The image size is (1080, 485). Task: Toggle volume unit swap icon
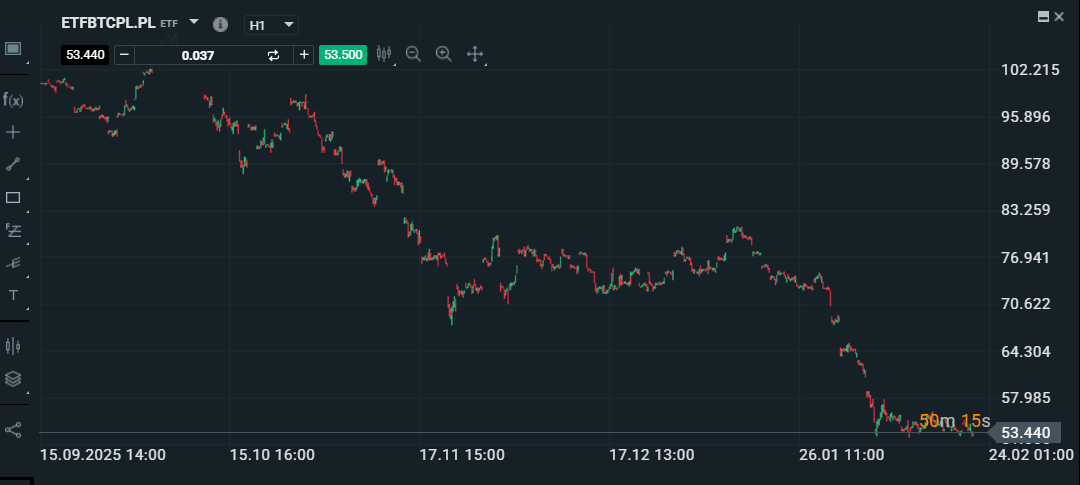[273, 55]
